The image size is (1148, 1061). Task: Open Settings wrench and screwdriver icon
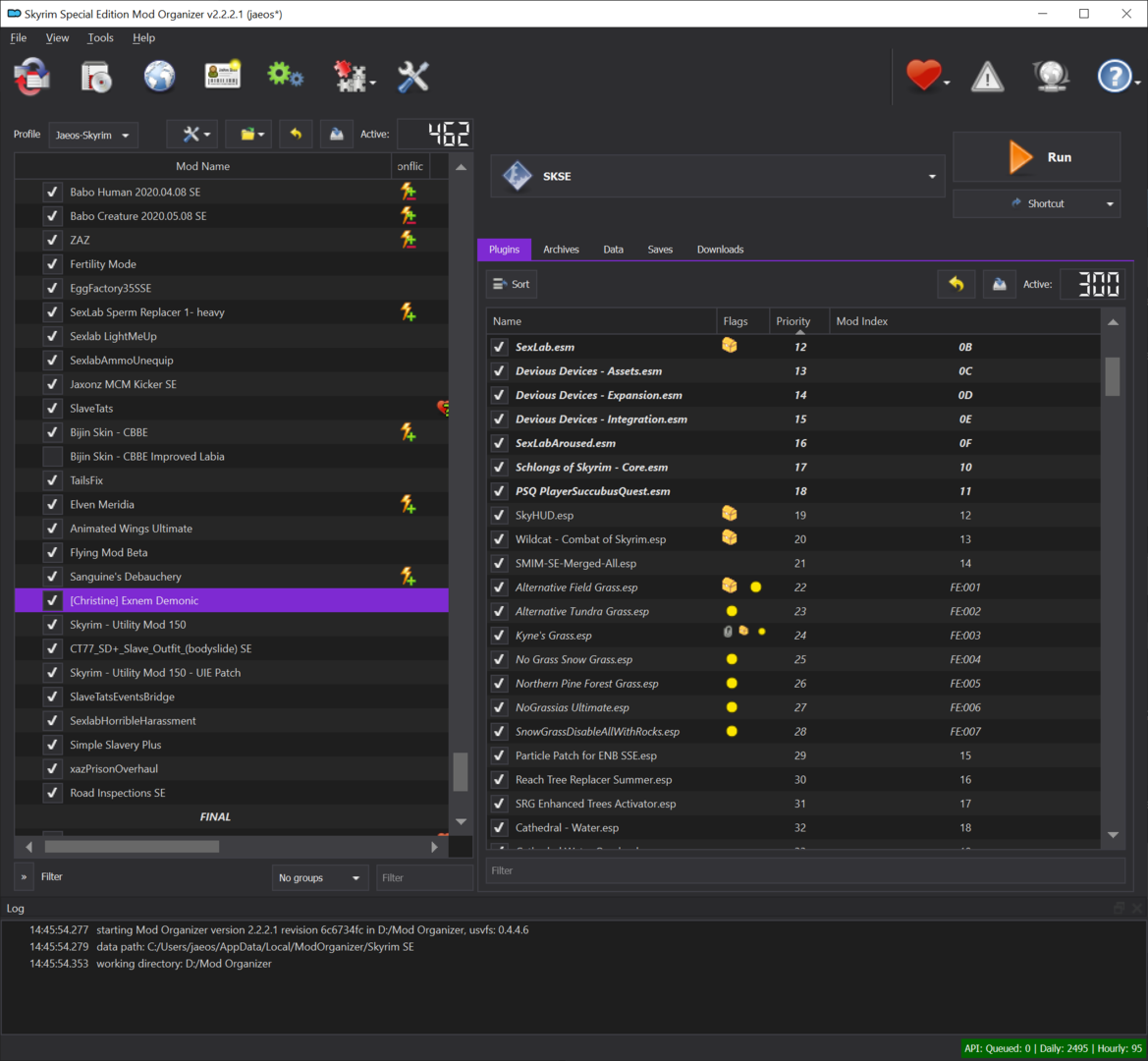point(412,77)
